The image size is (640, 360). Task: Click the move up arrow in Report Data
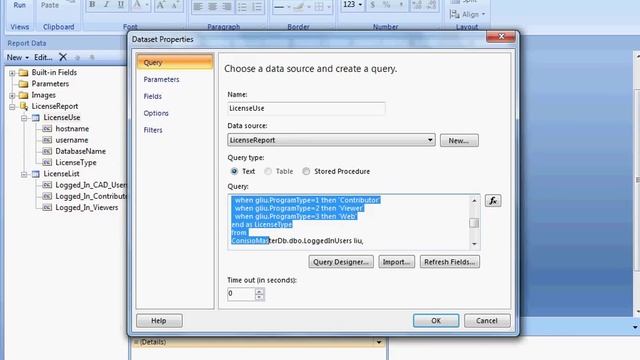click(x=77, y=58)
